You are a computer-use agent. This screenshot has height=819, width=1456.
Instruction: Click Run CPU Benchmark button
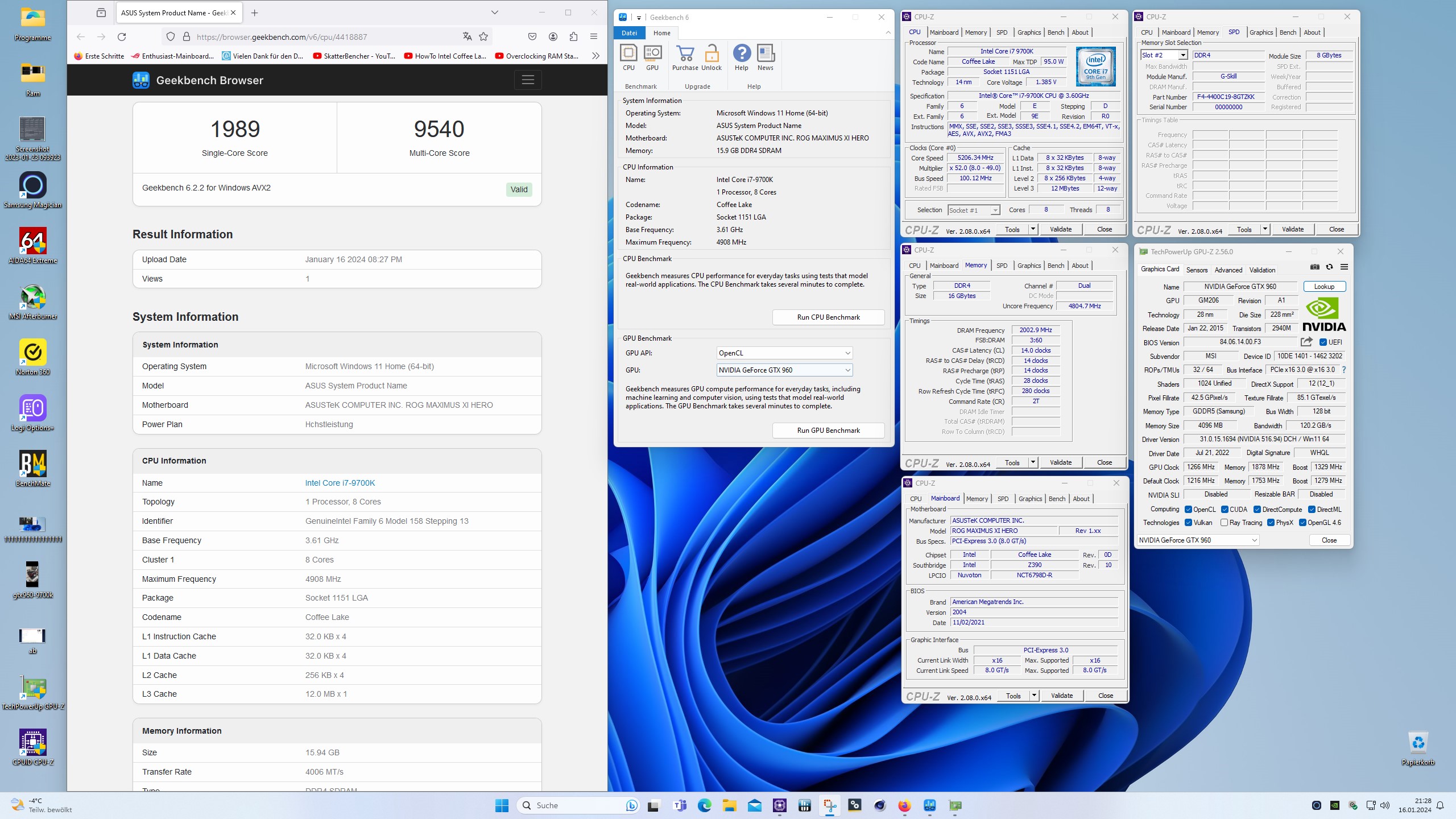828,317
